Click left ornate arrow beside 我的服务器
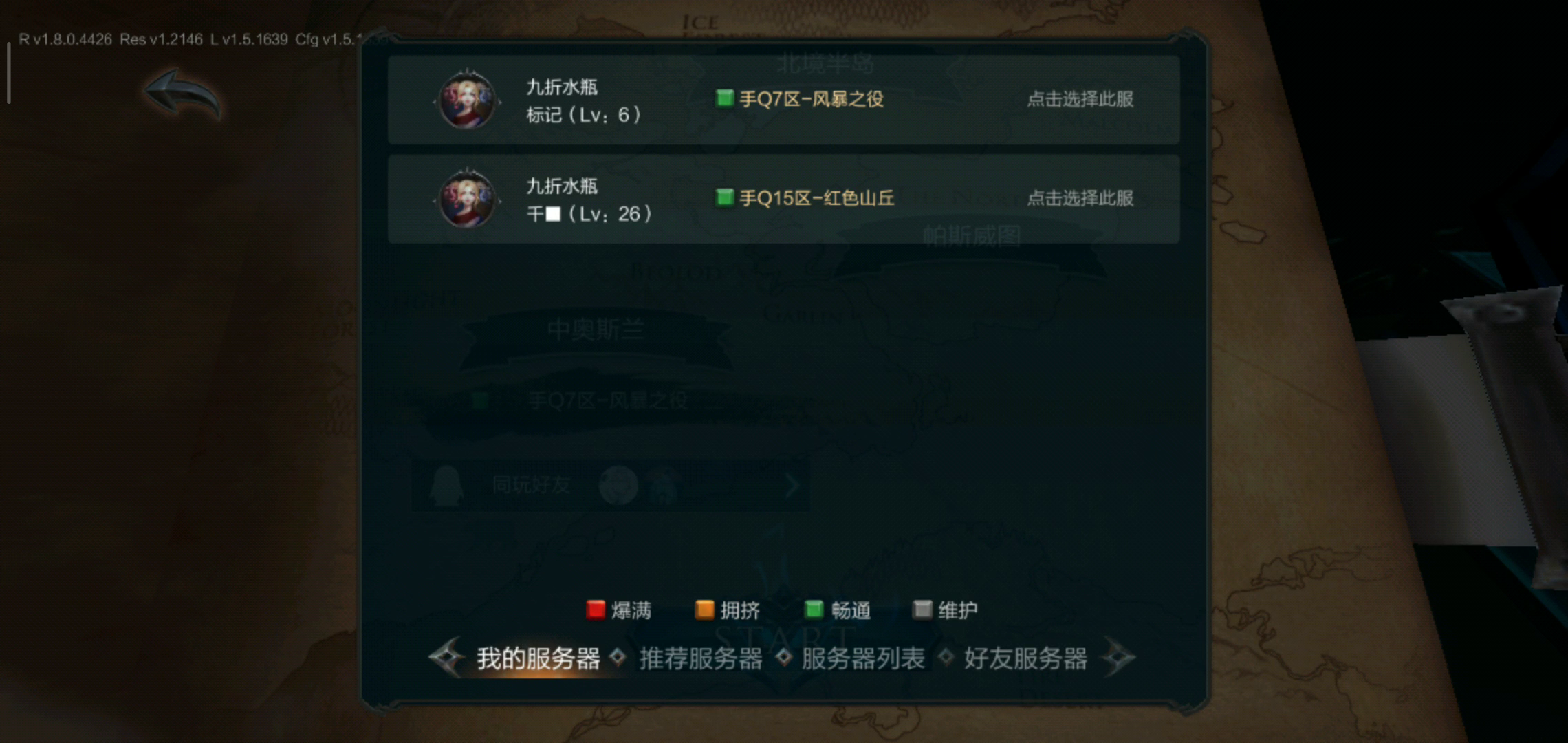This screenshot has width=1568, height=743. [x=447, y=657]
